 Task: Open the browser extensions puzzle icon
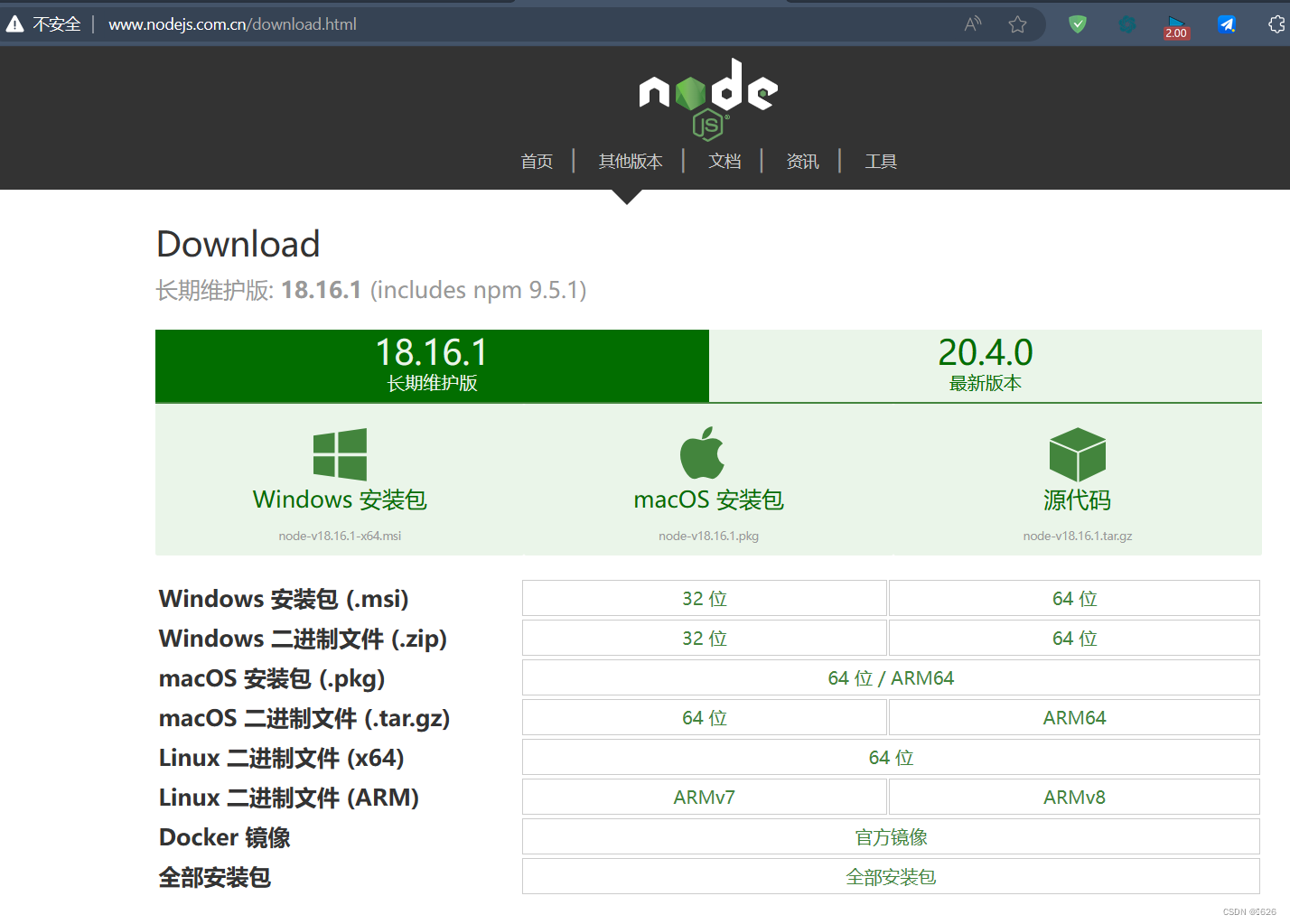pyautogui.click(x=1276, y=24)
